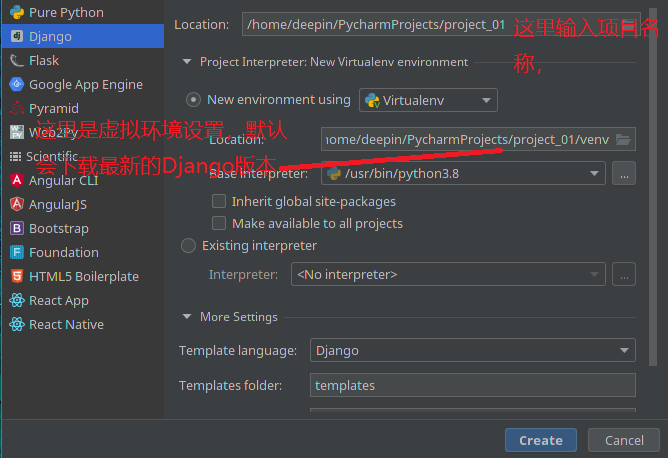Click the AngularJS icon
The width and height of the screenshot is (668, 458).
coord(17,204)
